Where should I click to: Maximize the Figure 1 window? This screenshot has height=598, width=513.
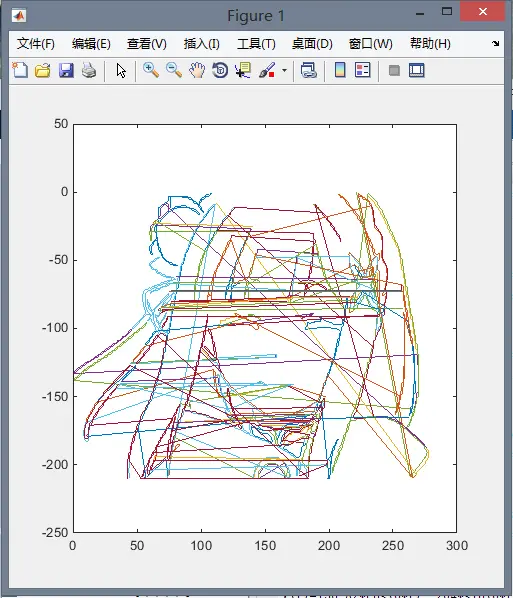[x=447, y=11]
